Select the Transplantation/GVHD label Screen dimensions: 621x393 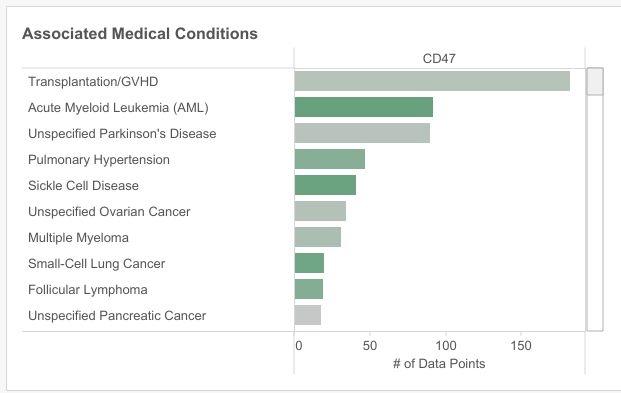pos(93,82)
